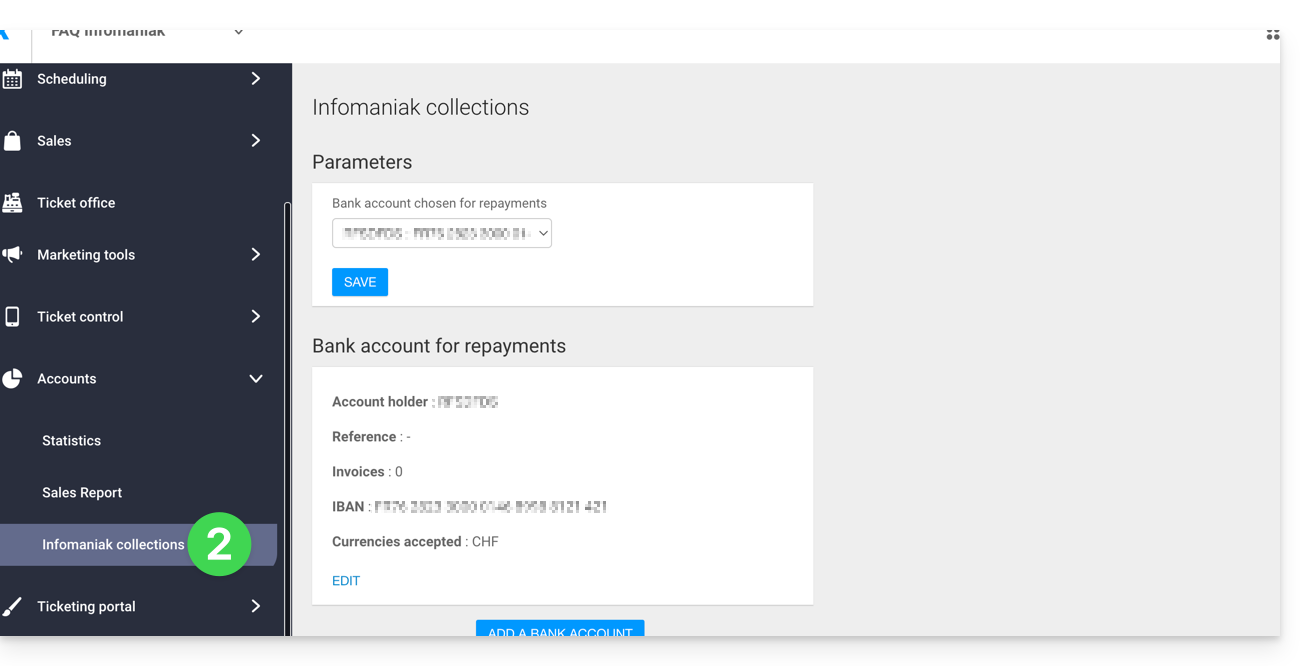1310x666 pixels.
Task: Collapse the Accounts section chevron
Action: tap(255, 379)
